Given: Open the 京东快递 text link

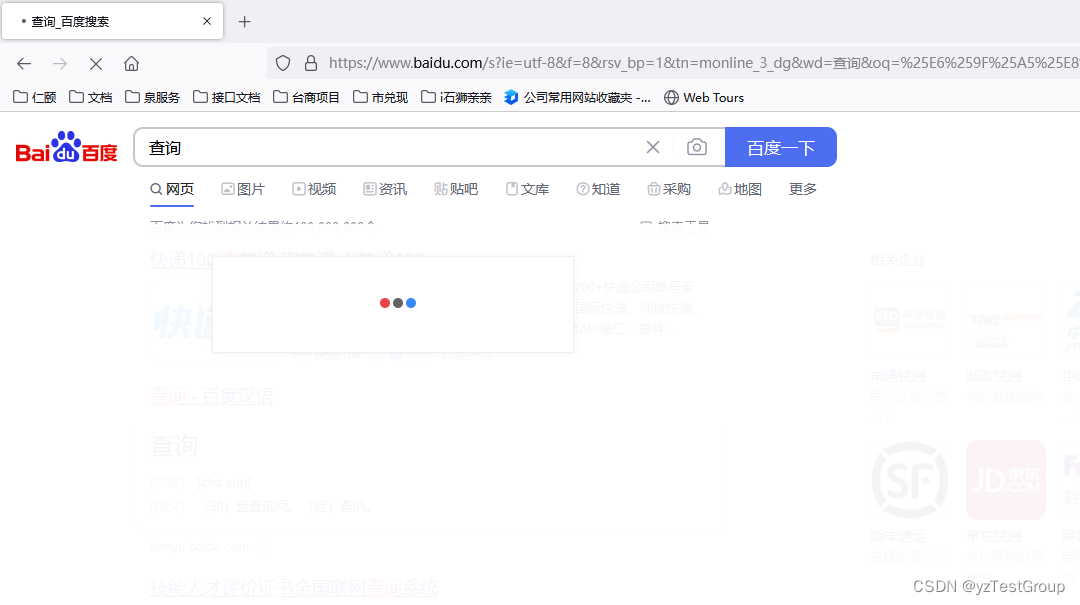Looking at the screenshot, I should pos(994,536).
